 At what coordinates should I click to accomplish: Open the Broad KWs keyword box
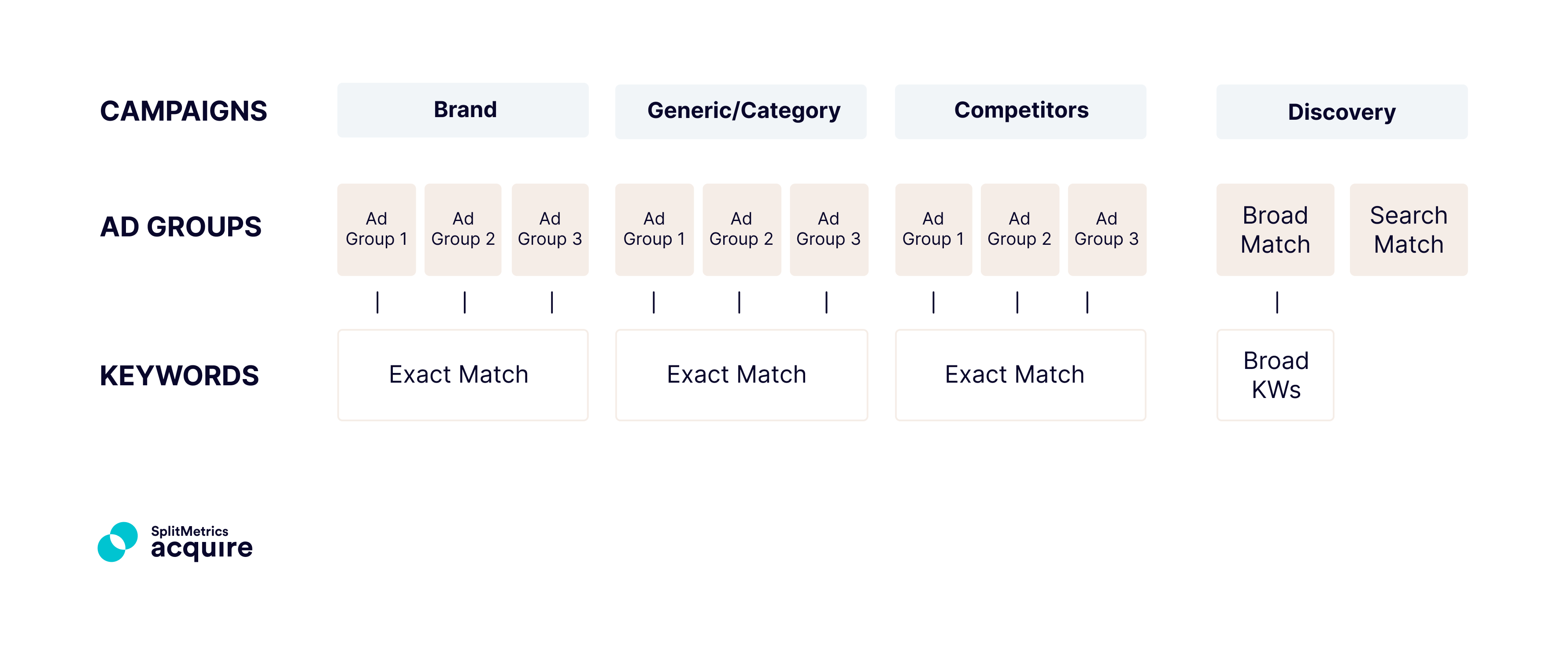pyautogui.click(x=1275, y=375)
